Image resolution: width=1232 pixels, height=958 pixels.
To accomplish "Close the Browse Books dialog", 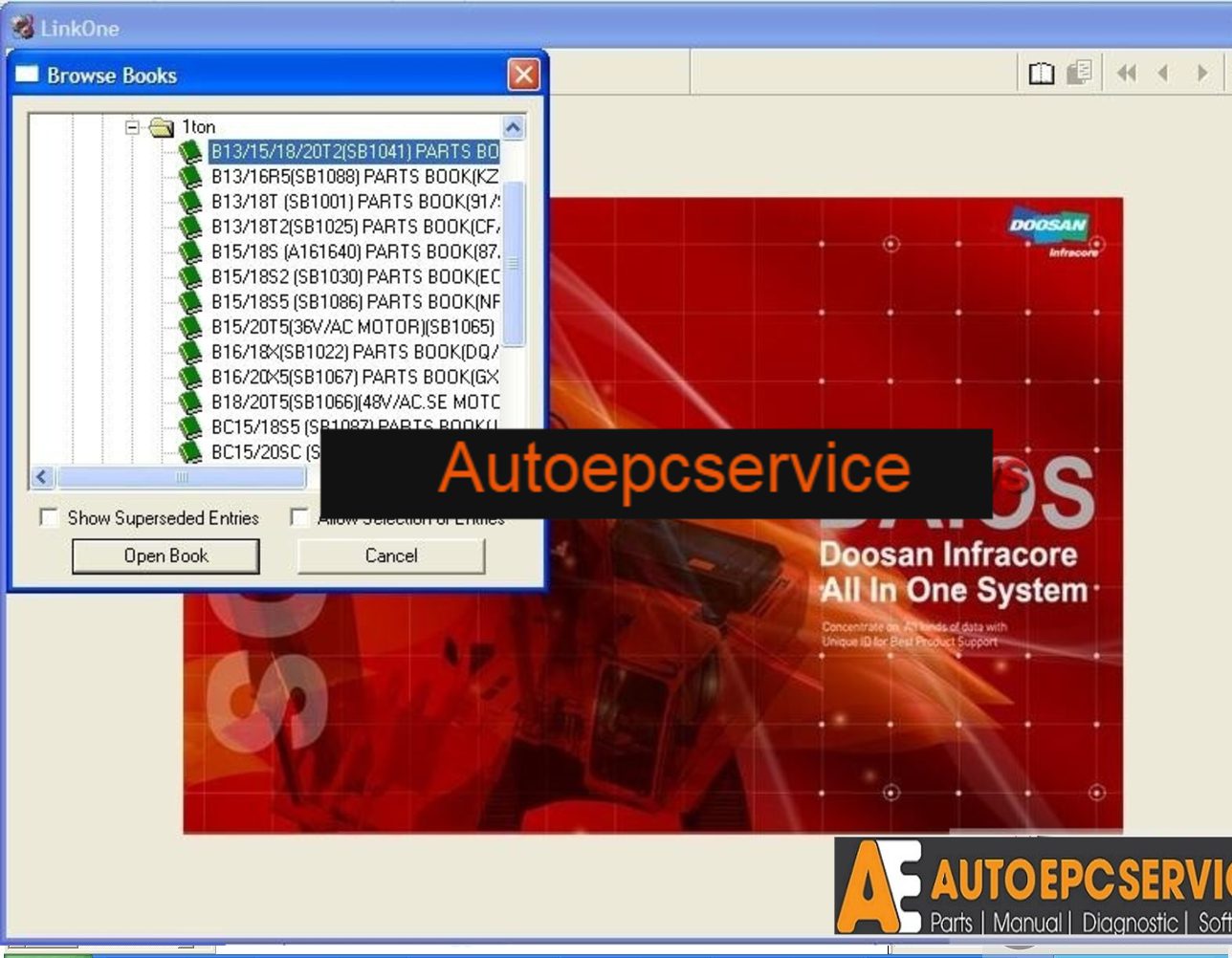I will point(523,75).
